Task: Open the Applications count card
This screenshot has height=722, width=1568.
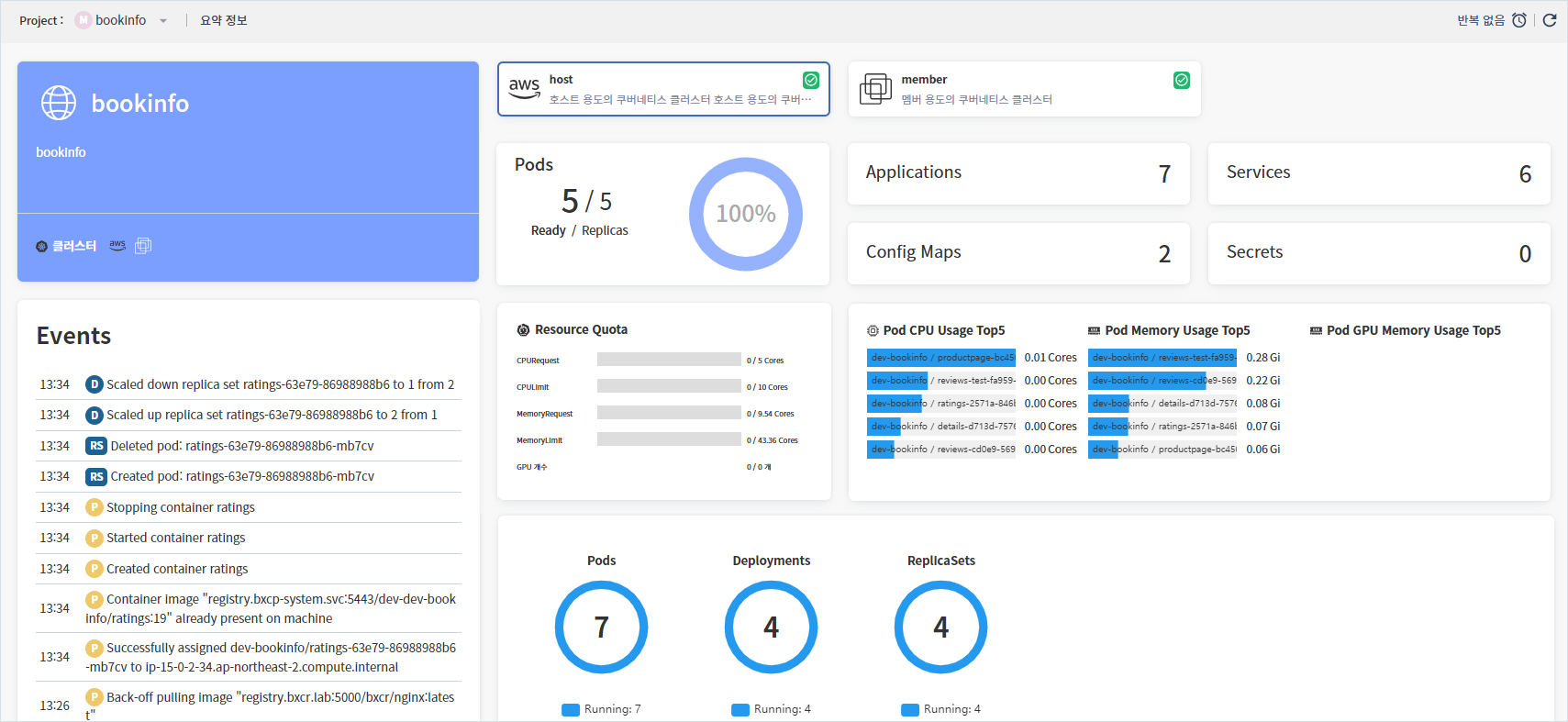Action: 1018,173
